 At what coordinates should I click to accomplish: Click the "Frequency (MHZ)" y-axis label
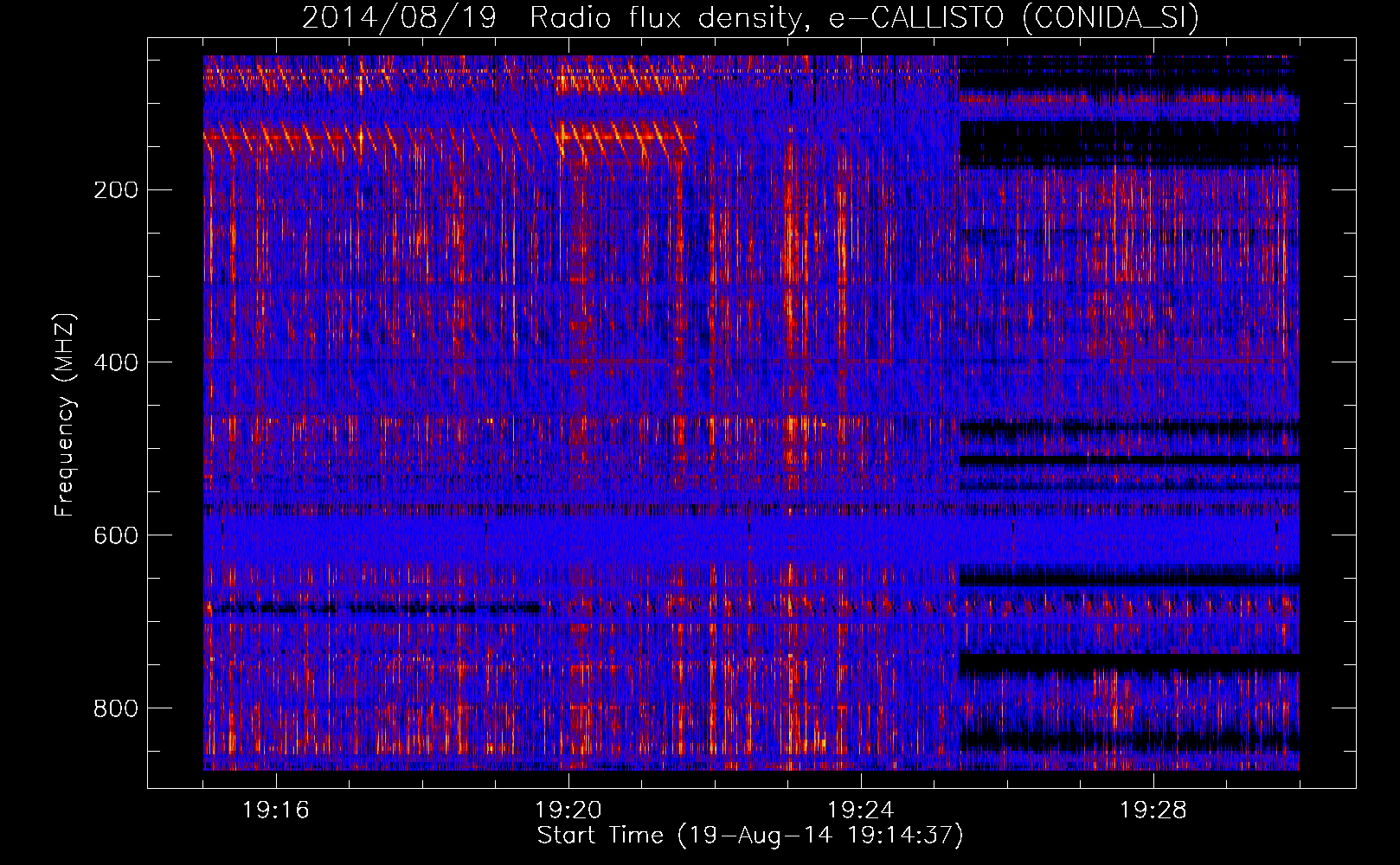pos(65,415)
